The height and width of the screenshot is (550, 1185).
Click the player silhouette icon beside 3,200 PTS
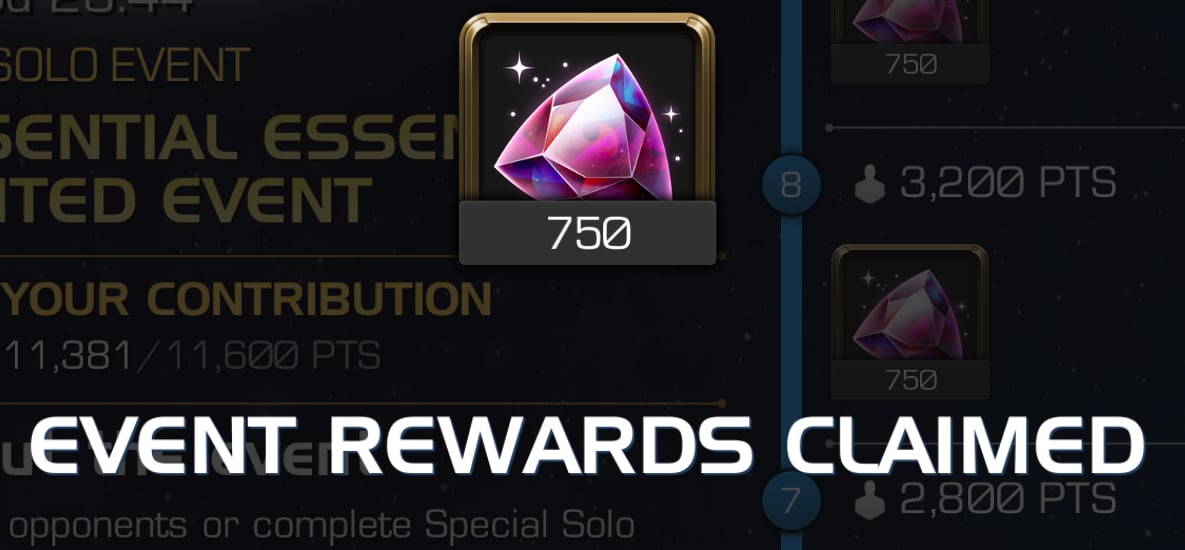[x=870, y=184]
